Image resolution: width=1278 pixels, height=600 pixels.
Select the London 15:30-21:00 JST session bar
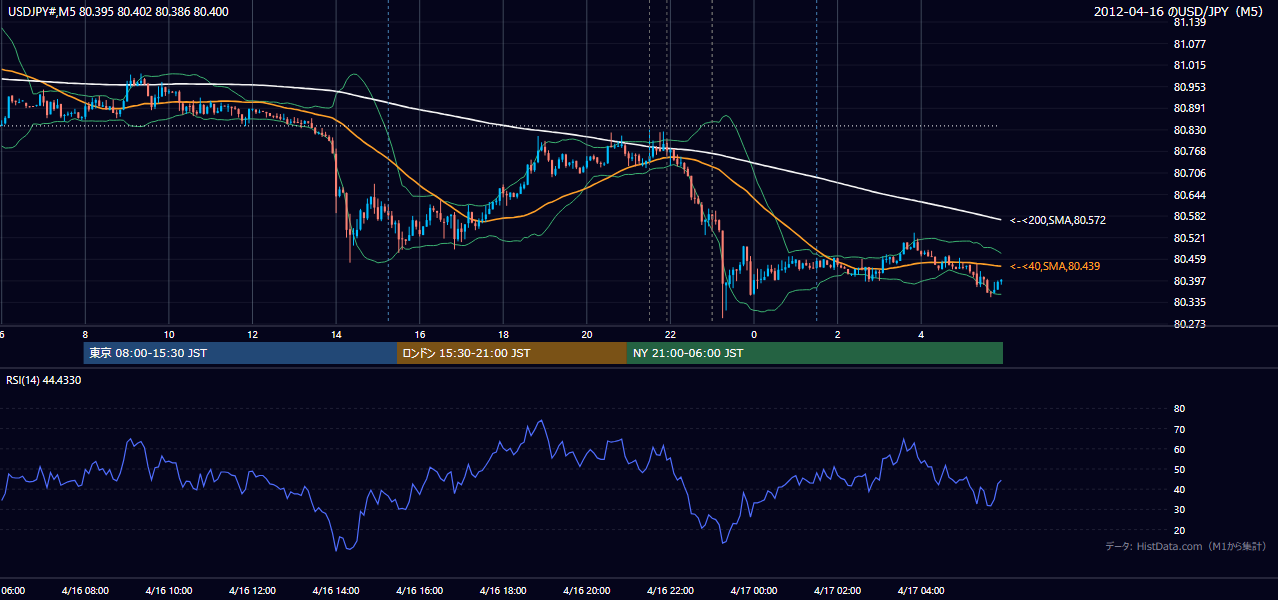(x=512, y=353)
